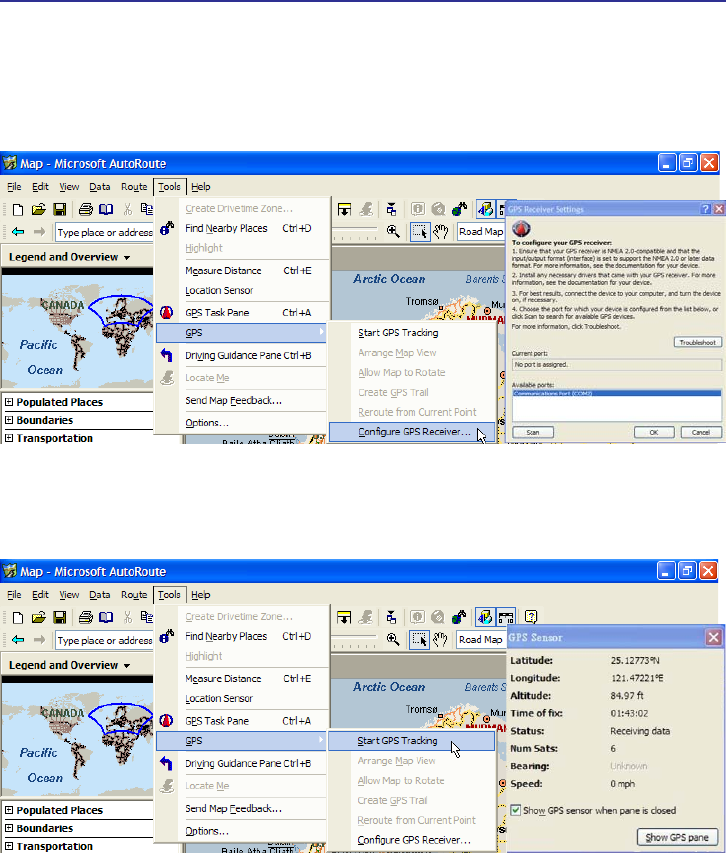Click New document icon in the GPS Sensor window
The width and height of the screenshot is (726, 853).
coord(18,617)
